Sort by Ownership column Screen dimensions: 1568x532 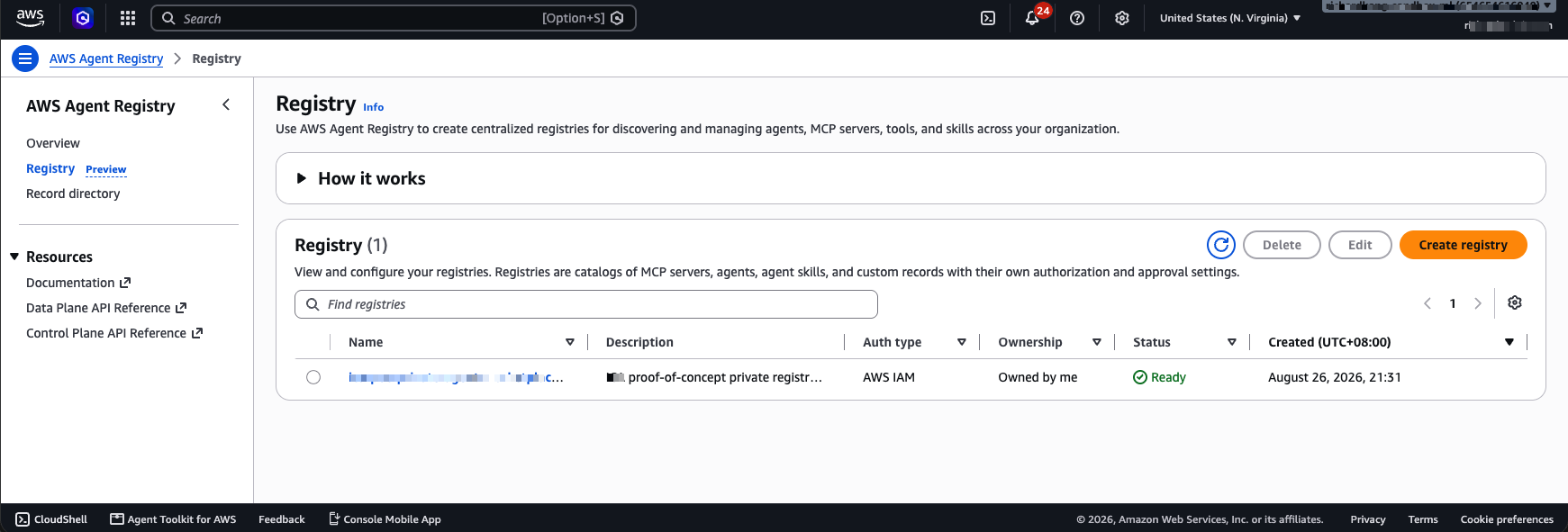[1097, 342]
